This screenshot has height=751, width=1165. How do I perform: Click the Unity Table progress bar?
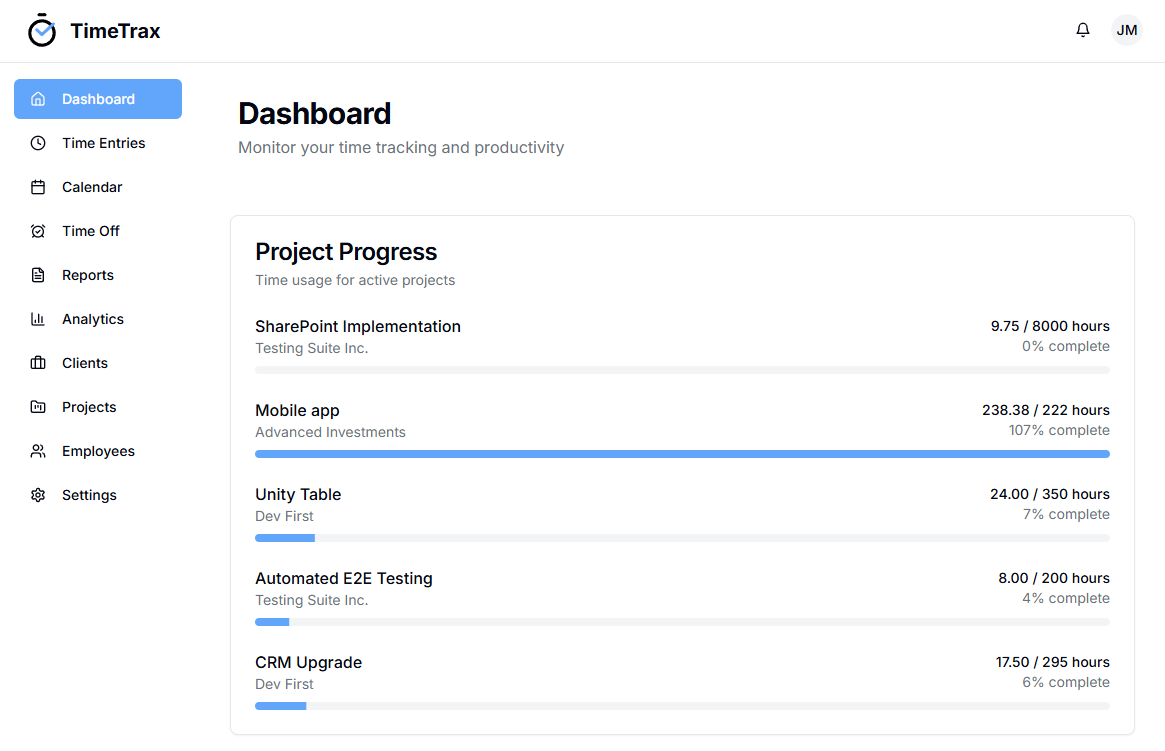tap(682, 538)
